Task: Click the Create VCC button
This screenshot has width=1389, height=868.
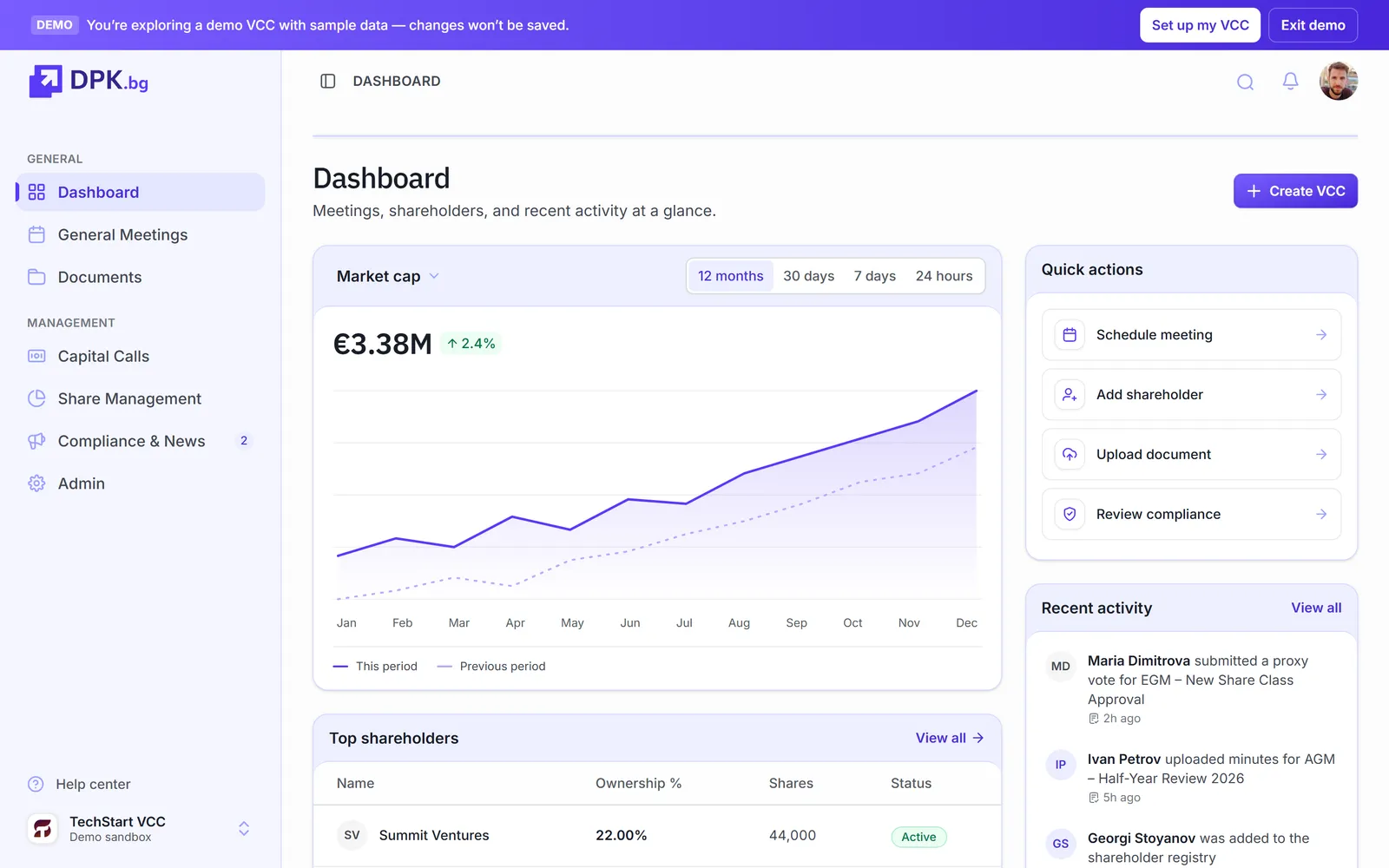Action: (x=1295, y=191)
